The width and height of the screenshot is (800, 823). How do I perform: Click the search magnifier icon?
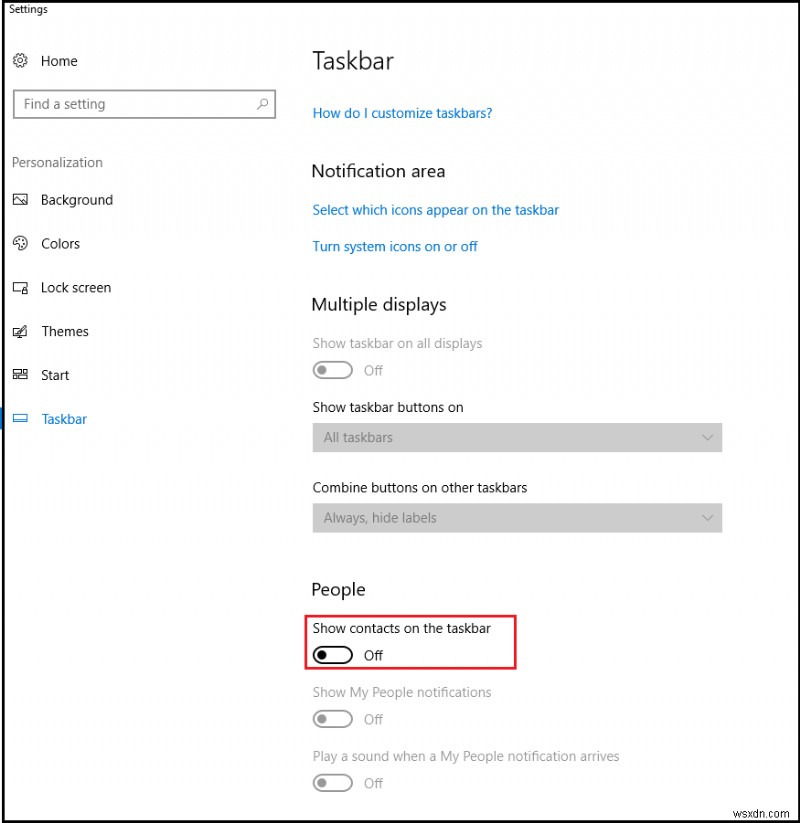click(x=262, y=104)
